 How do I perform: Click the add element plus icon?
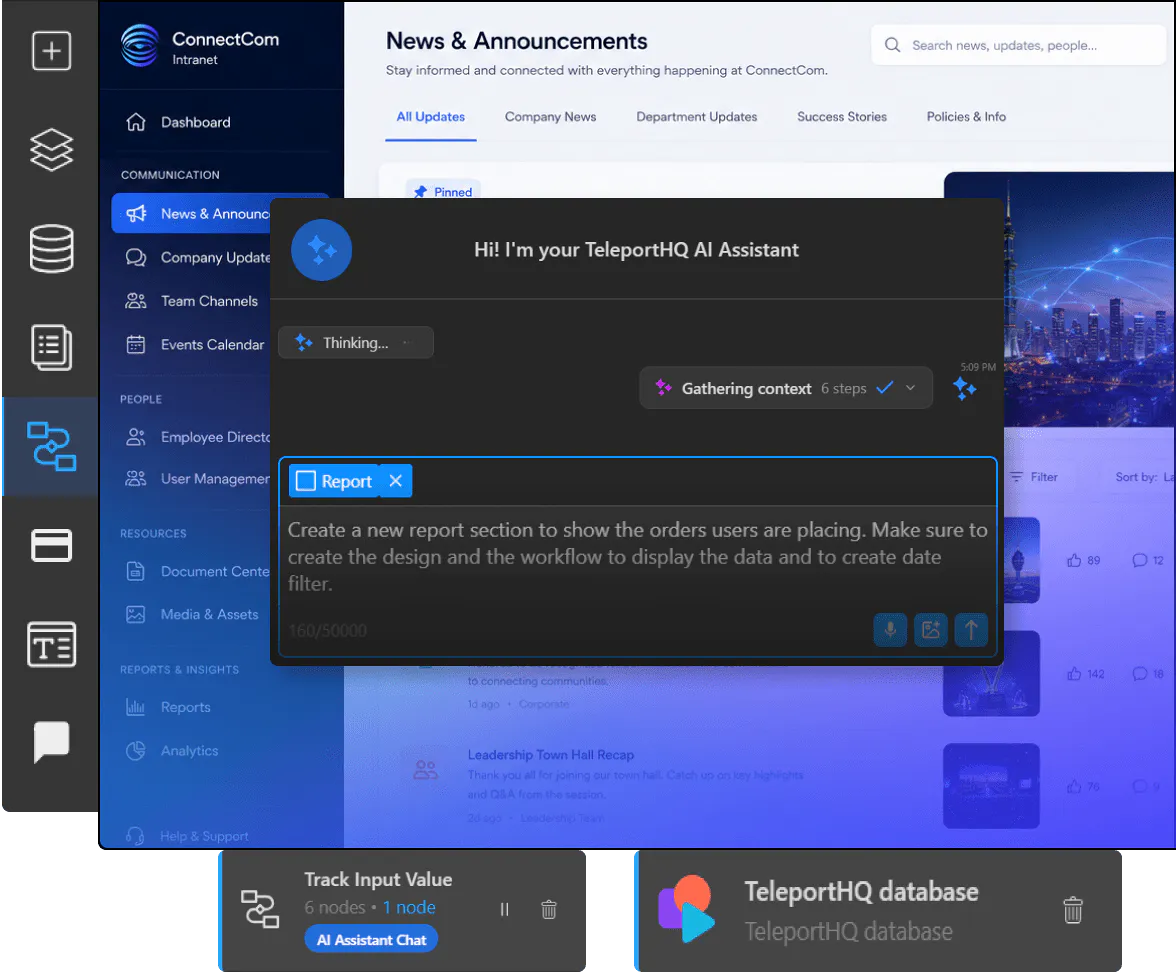point(51,50)
